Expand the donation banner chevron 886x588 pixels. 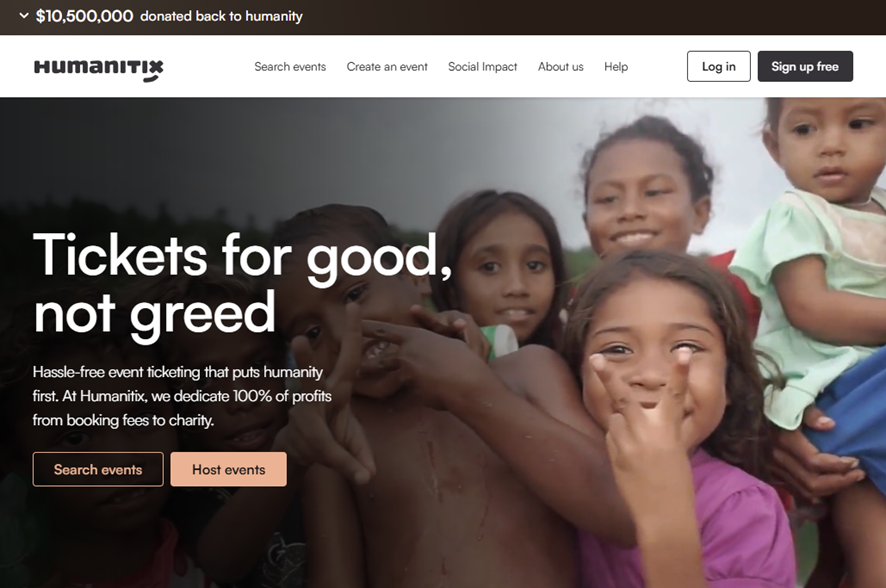(24, 16)
